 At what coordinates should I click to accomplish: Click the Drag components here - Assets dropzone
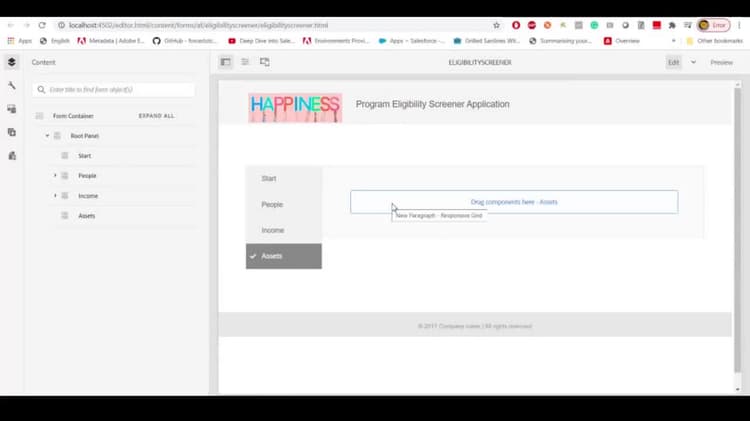click(x=514, y=202)
